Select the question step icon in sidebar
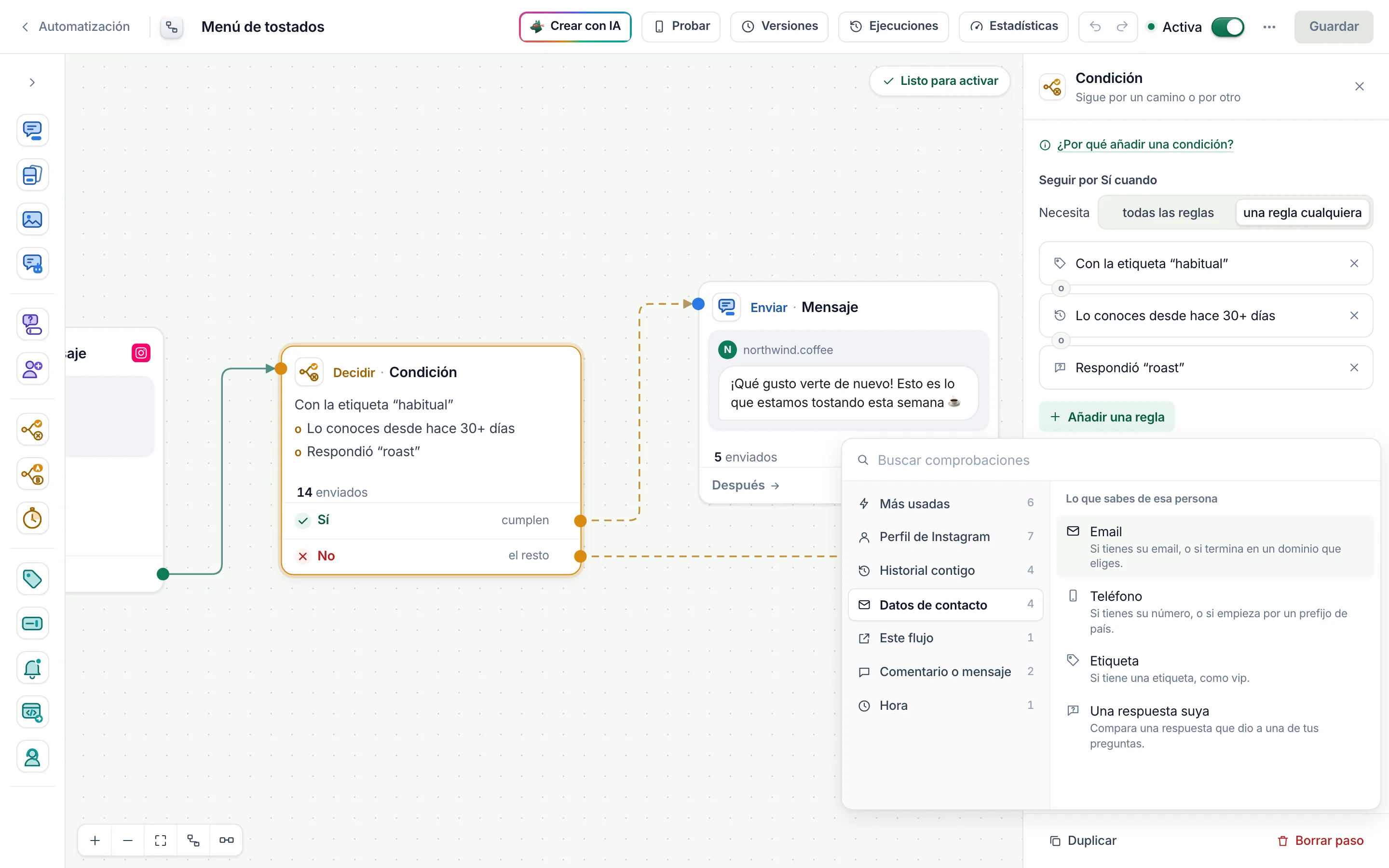Image resolution: width=1389 pixels, height=868 pixels. point(32,325)
